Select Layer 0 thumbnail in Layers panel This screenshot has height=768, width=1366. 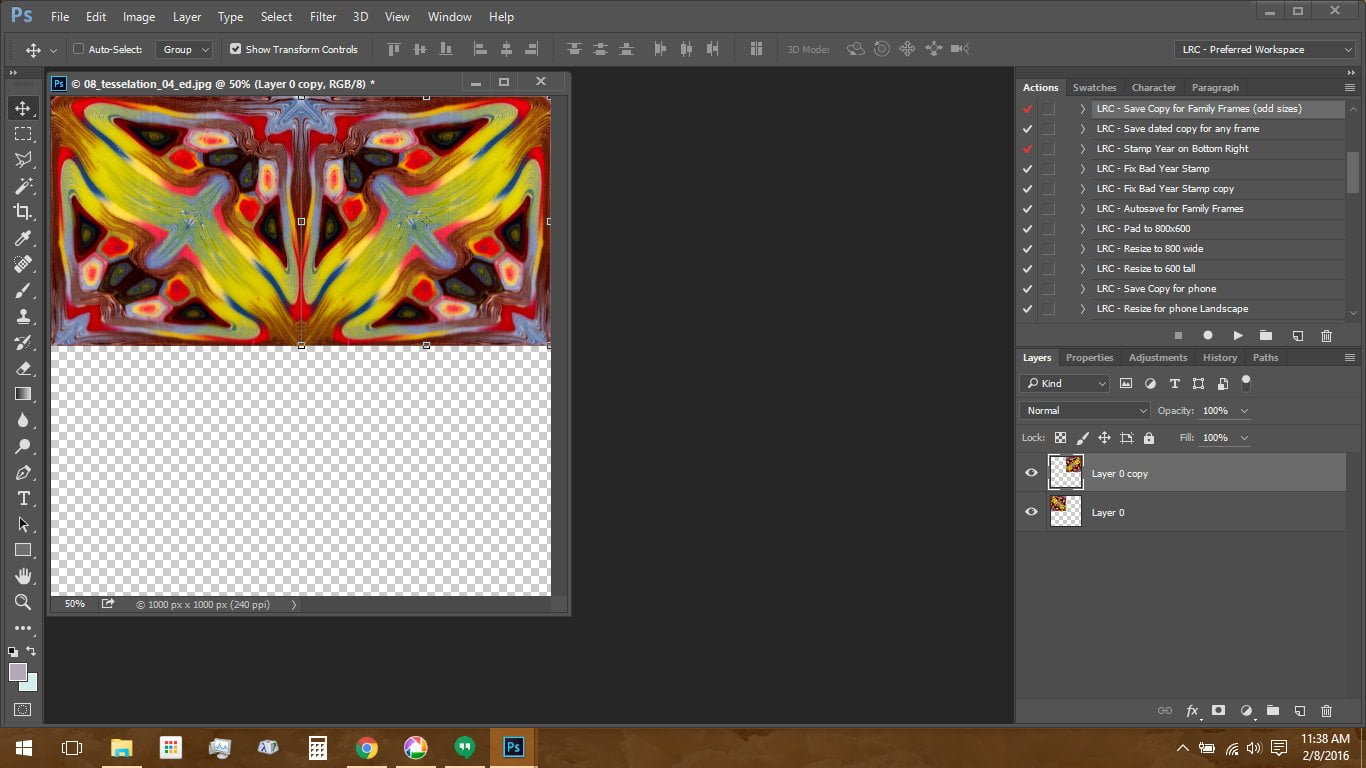click(1065, 512)
